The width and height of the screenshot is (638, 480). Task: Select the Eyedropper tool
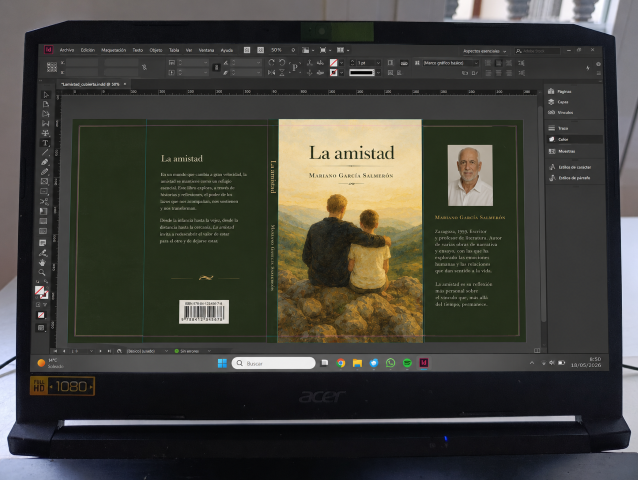[43, 253]
